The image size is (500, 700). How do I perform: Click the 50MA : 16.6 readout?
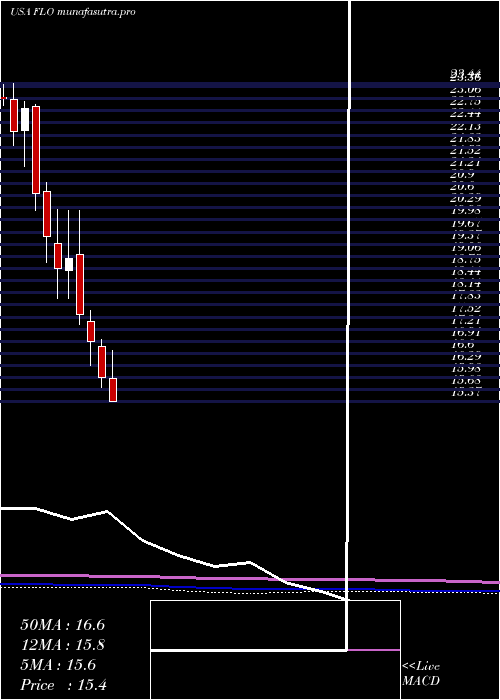tap(62, 625)
